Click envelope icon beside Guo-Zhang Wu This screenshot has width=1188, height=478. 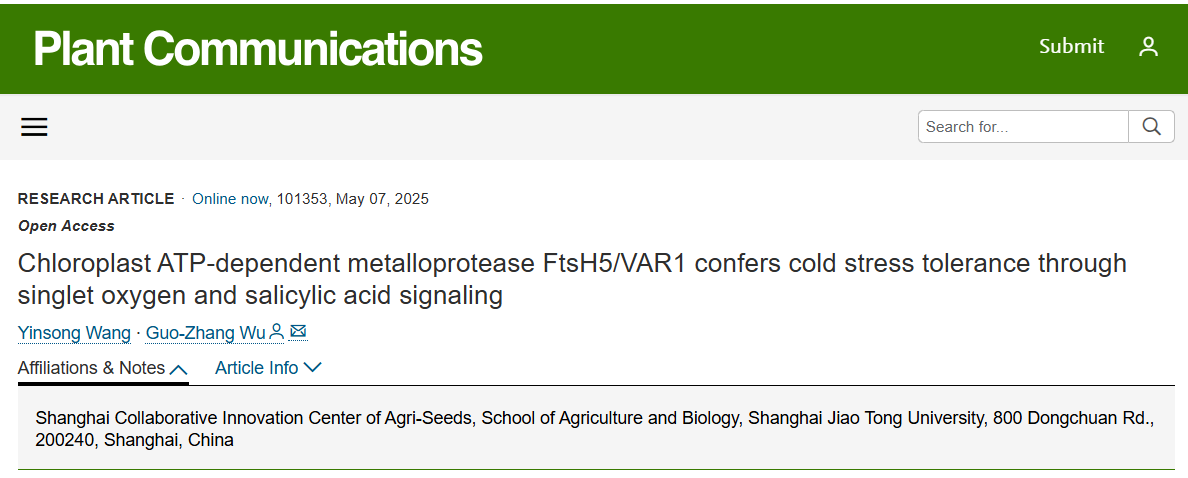299,332
